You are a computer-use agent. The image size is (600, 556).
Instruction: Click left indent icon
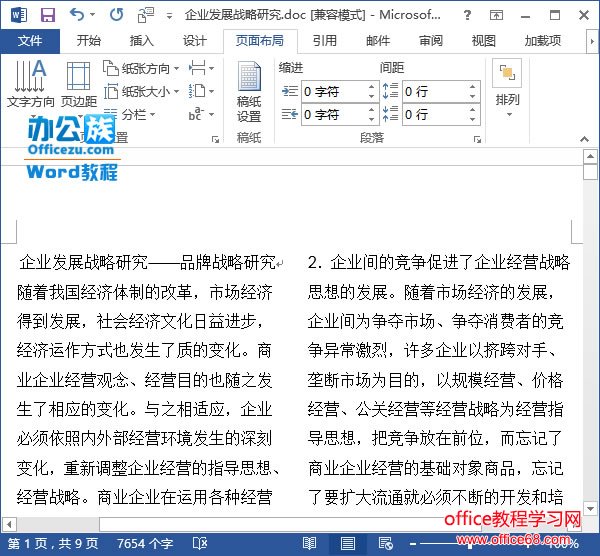(290, 91)
